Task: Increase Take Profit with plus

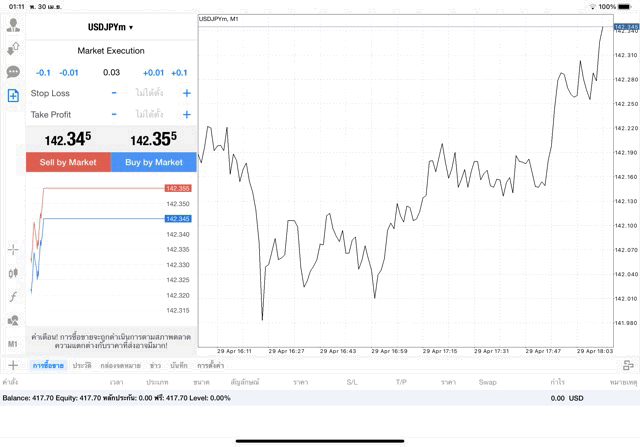Action: (x=187, y=115)
